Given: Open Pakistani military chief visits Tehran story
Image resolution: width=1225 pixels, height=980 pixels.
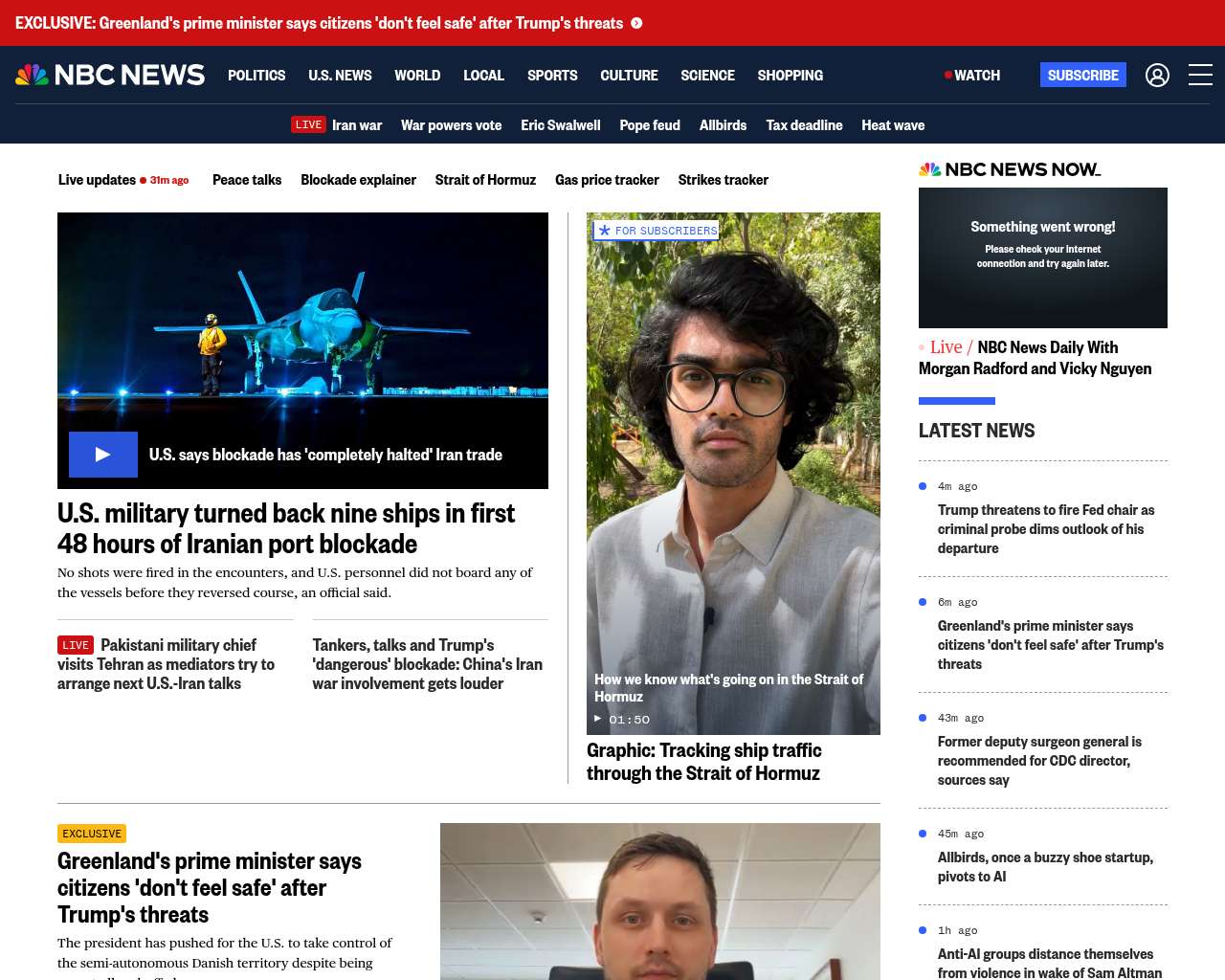Looking at the screenshot, I should pos(166,664).
